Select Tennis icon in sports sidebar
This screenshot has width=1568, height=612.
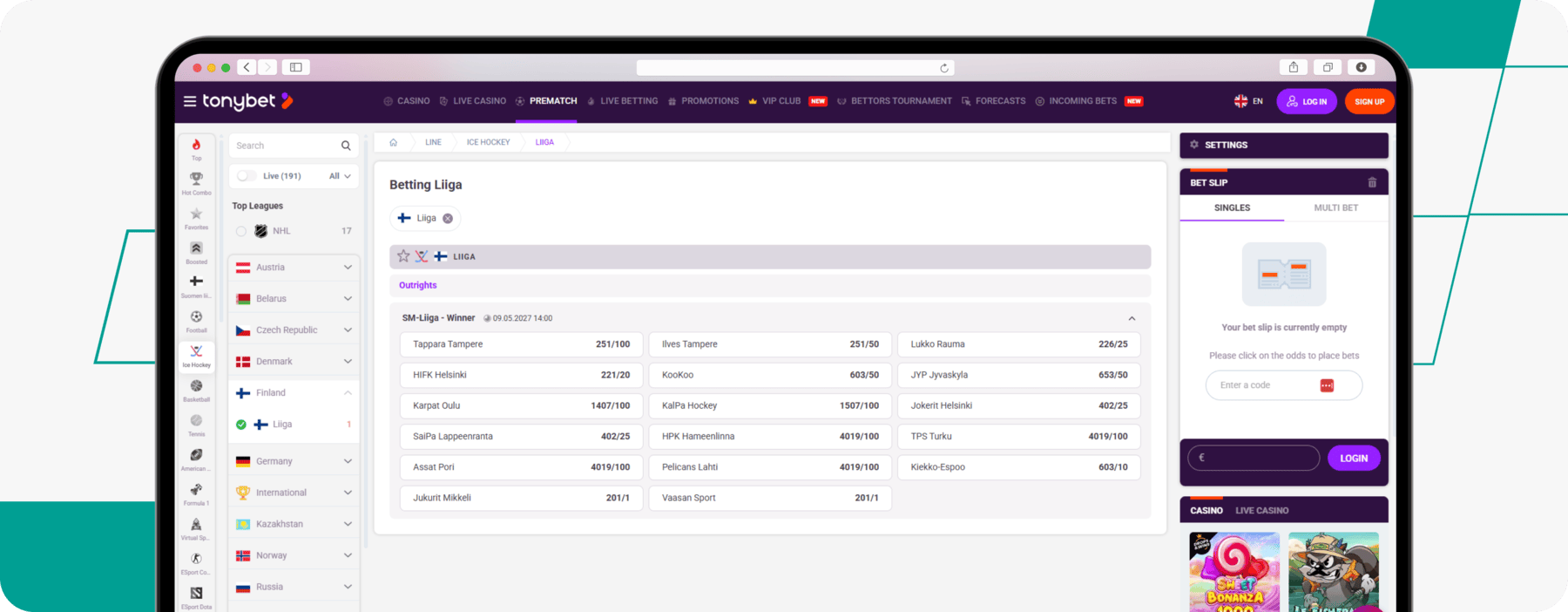click(x=196, y=420)
